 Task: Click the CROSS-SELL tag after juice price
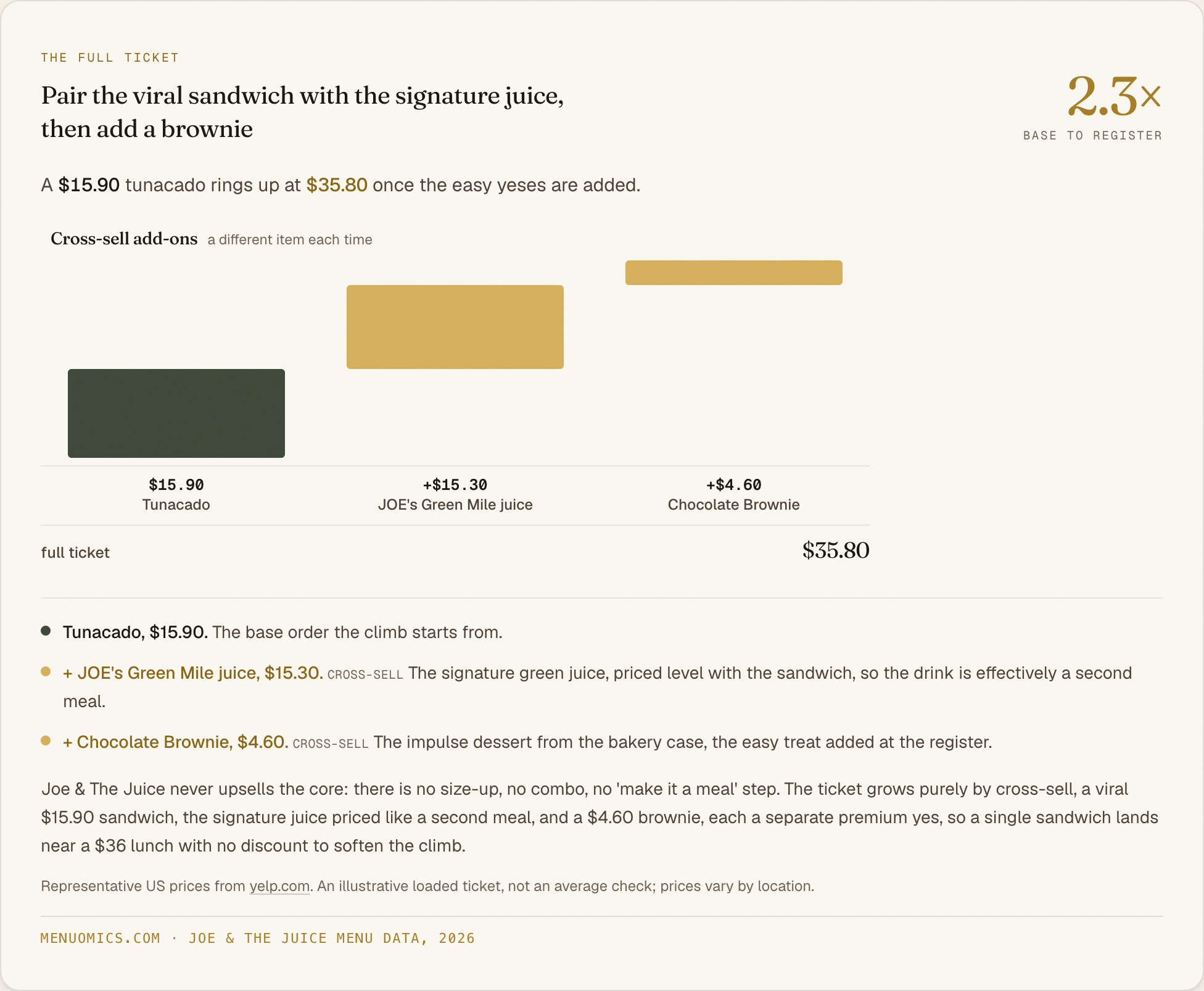365,674
